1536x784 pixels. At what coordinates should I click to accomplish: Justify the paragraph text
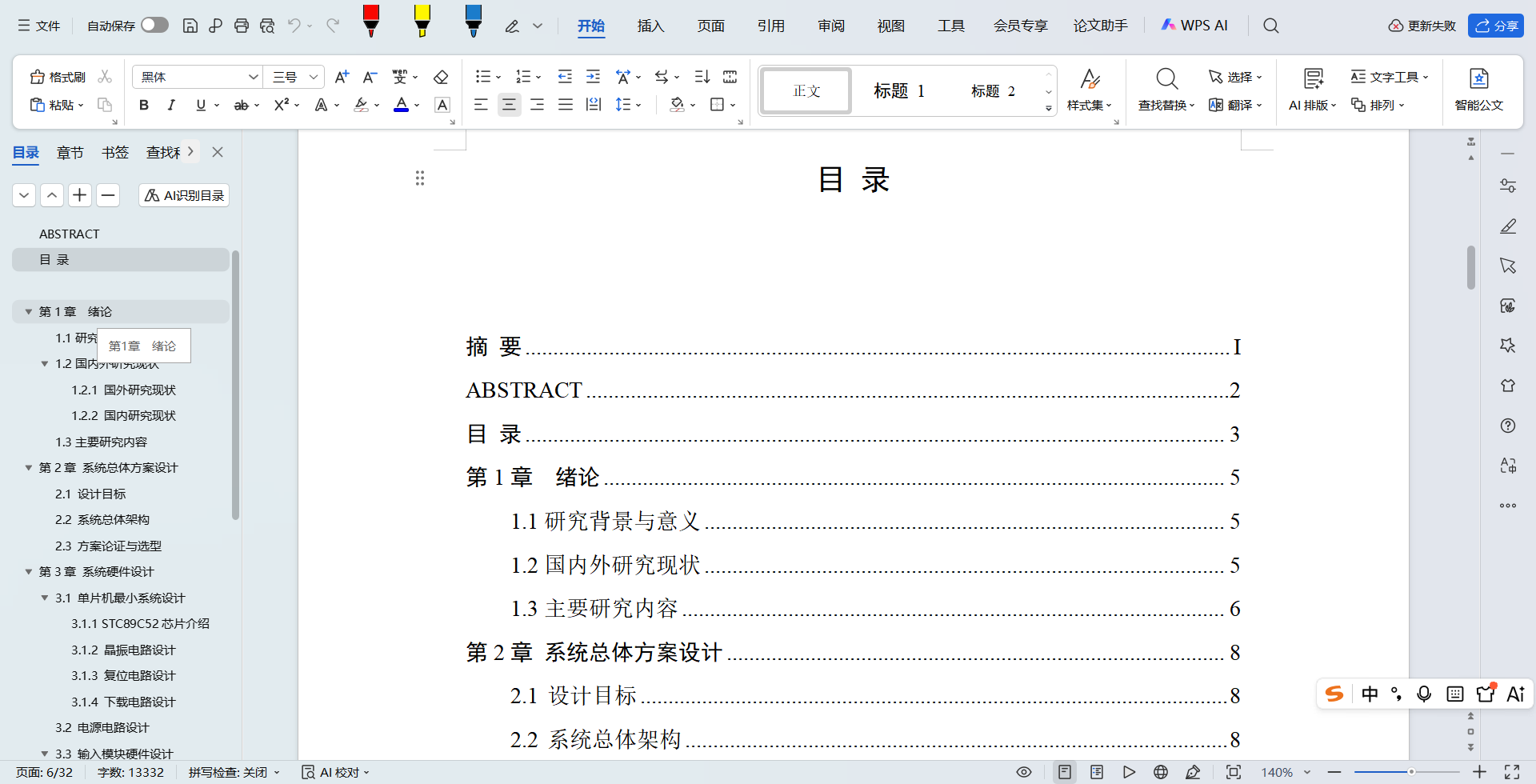click(x=566, y=105)
